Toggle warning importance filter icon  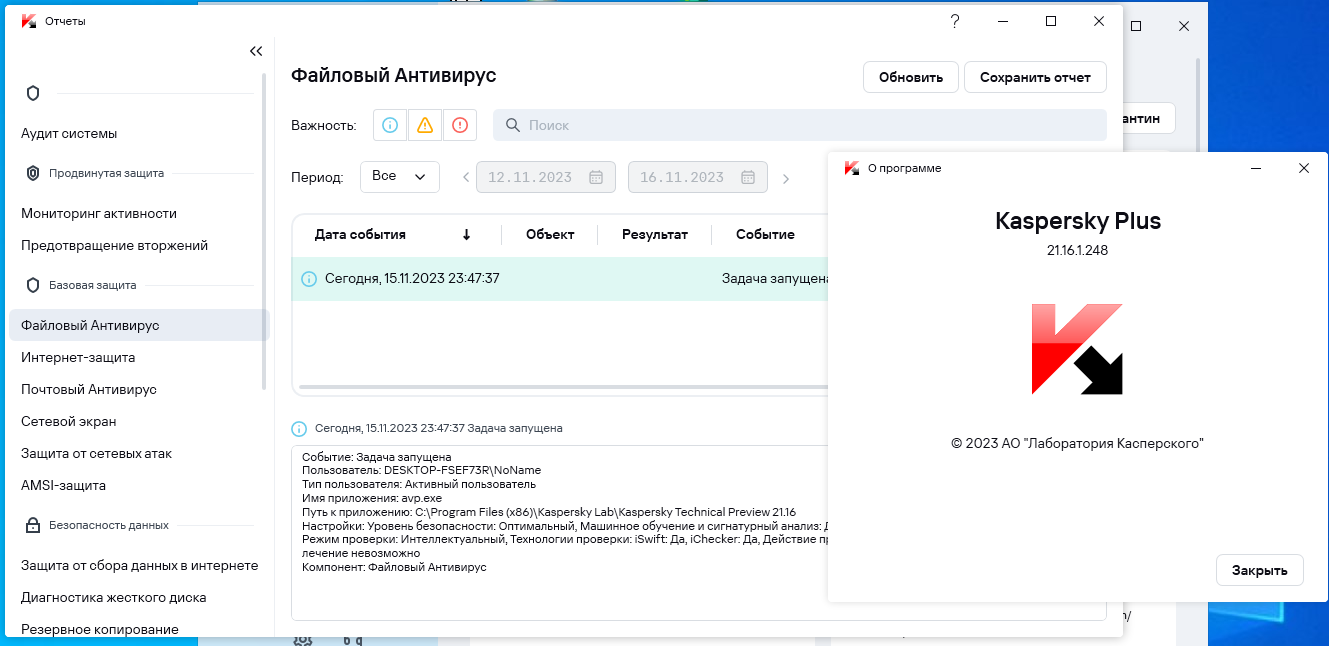(425, 125)
